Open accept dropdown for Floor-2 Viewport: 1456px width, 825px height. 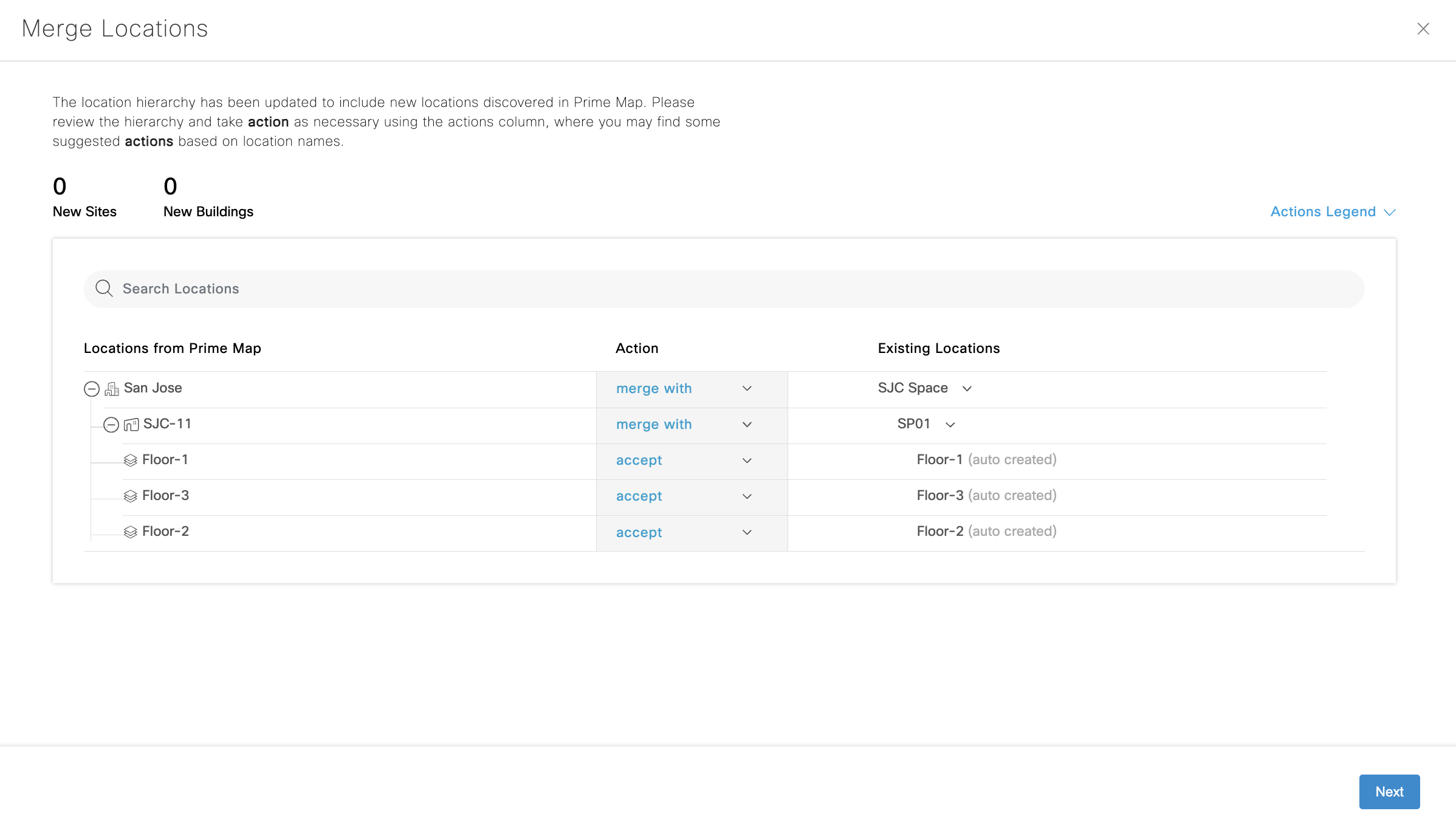[747, 532]
